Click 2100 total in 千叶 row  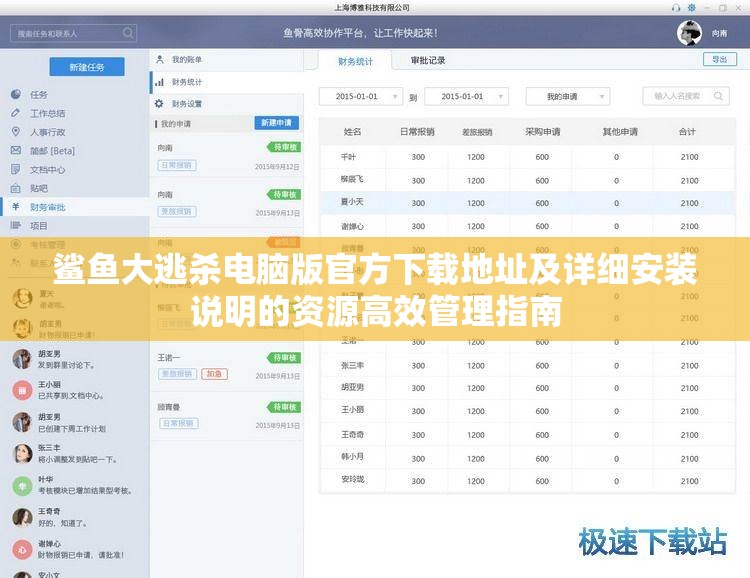pyautogui.click(x=689, y=157)
